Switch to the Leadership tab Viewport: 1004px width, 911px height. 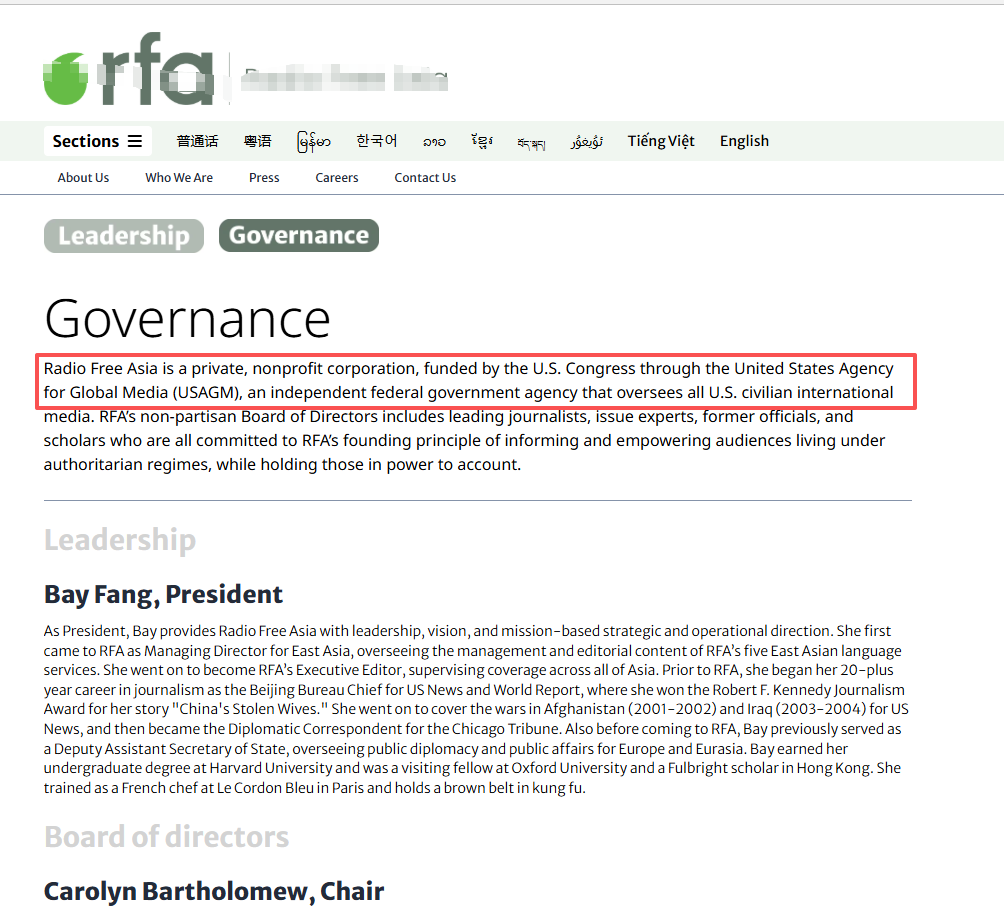coord(124,236)
